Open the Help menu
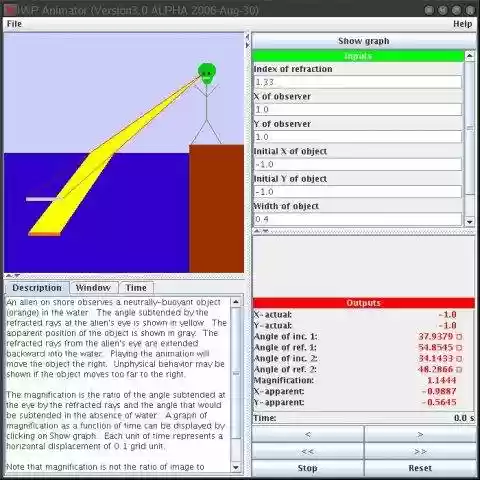This screenshot has width=480, height=480. coord(462,24)
